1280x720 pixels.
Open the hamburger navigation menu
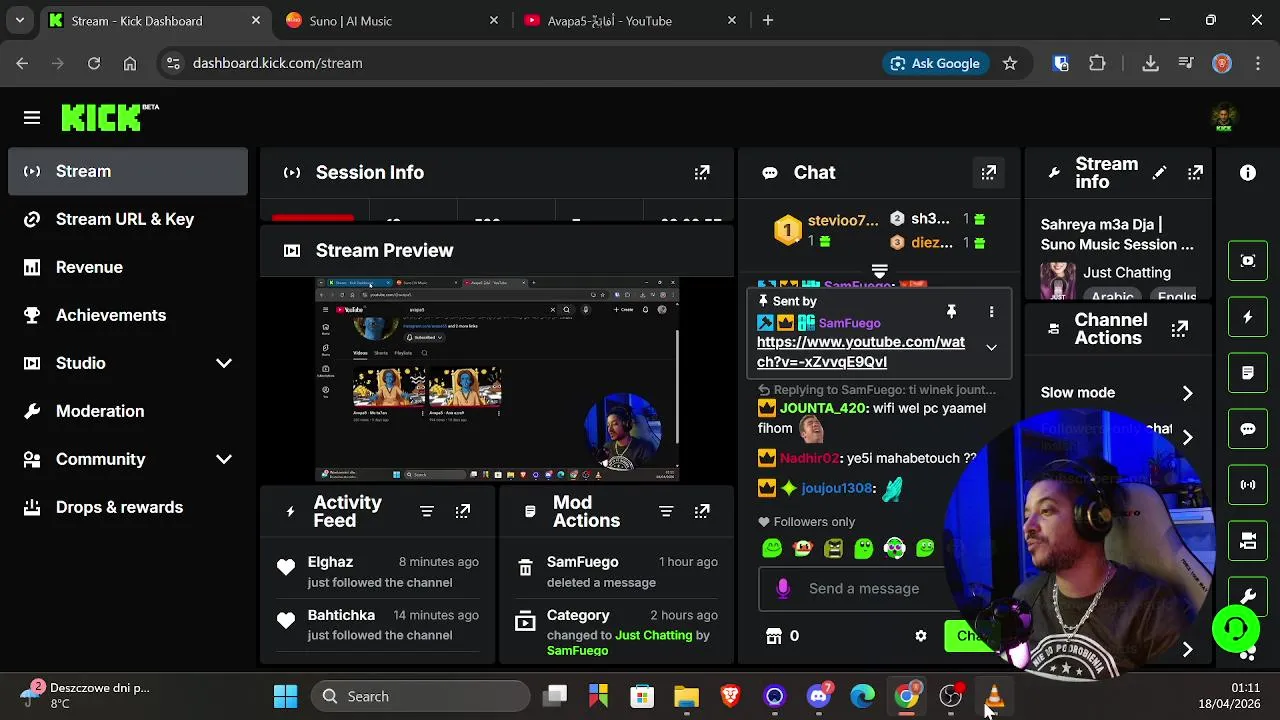coord(32,118)
